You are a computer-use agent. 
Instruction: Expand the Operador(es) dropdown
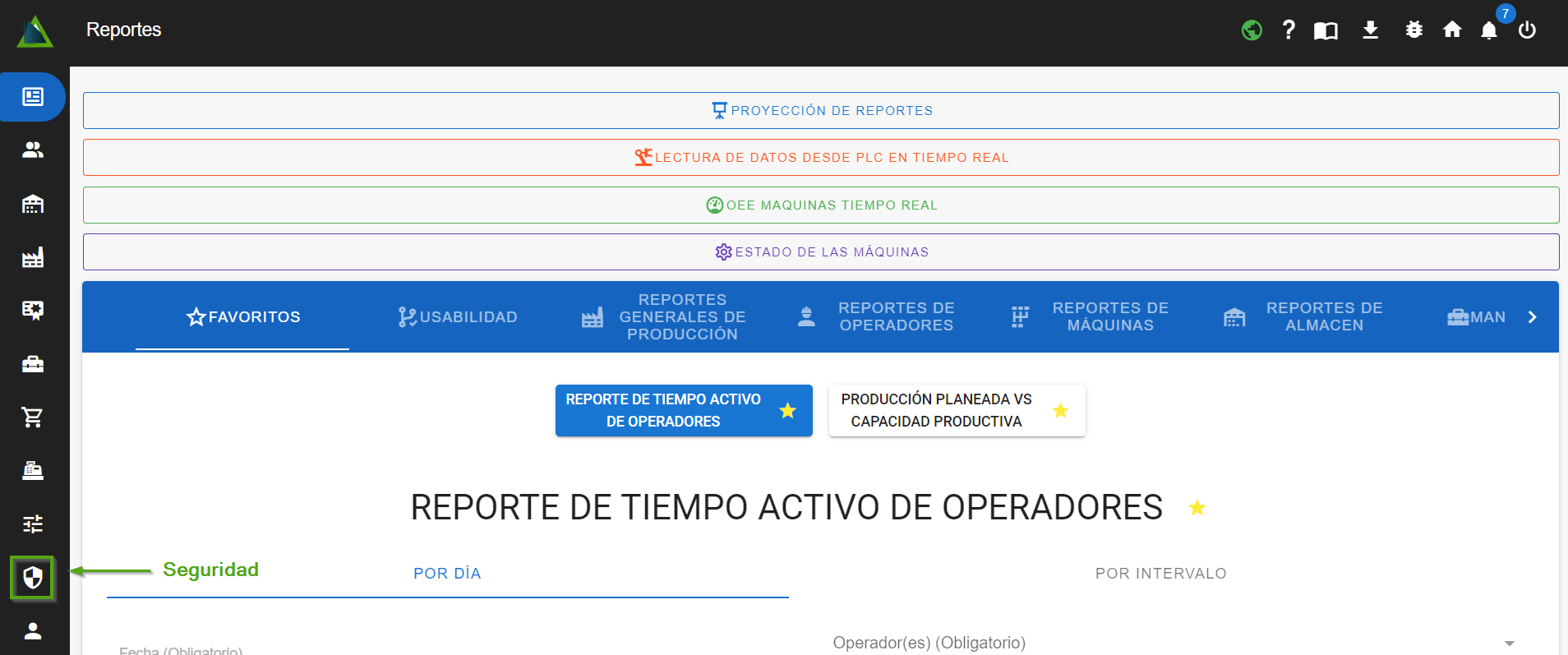(1509, 643)
